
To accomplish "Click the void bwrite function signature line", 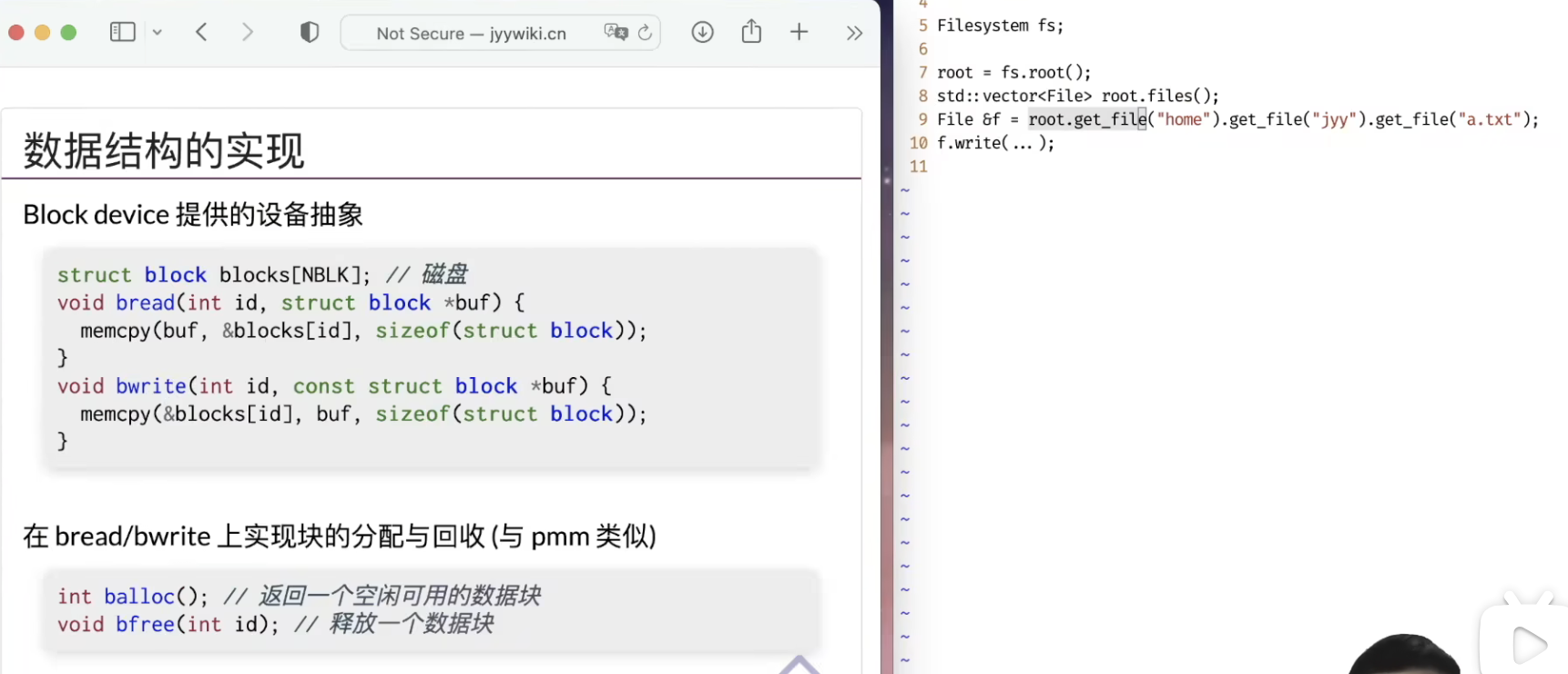I will pos(334,386).
